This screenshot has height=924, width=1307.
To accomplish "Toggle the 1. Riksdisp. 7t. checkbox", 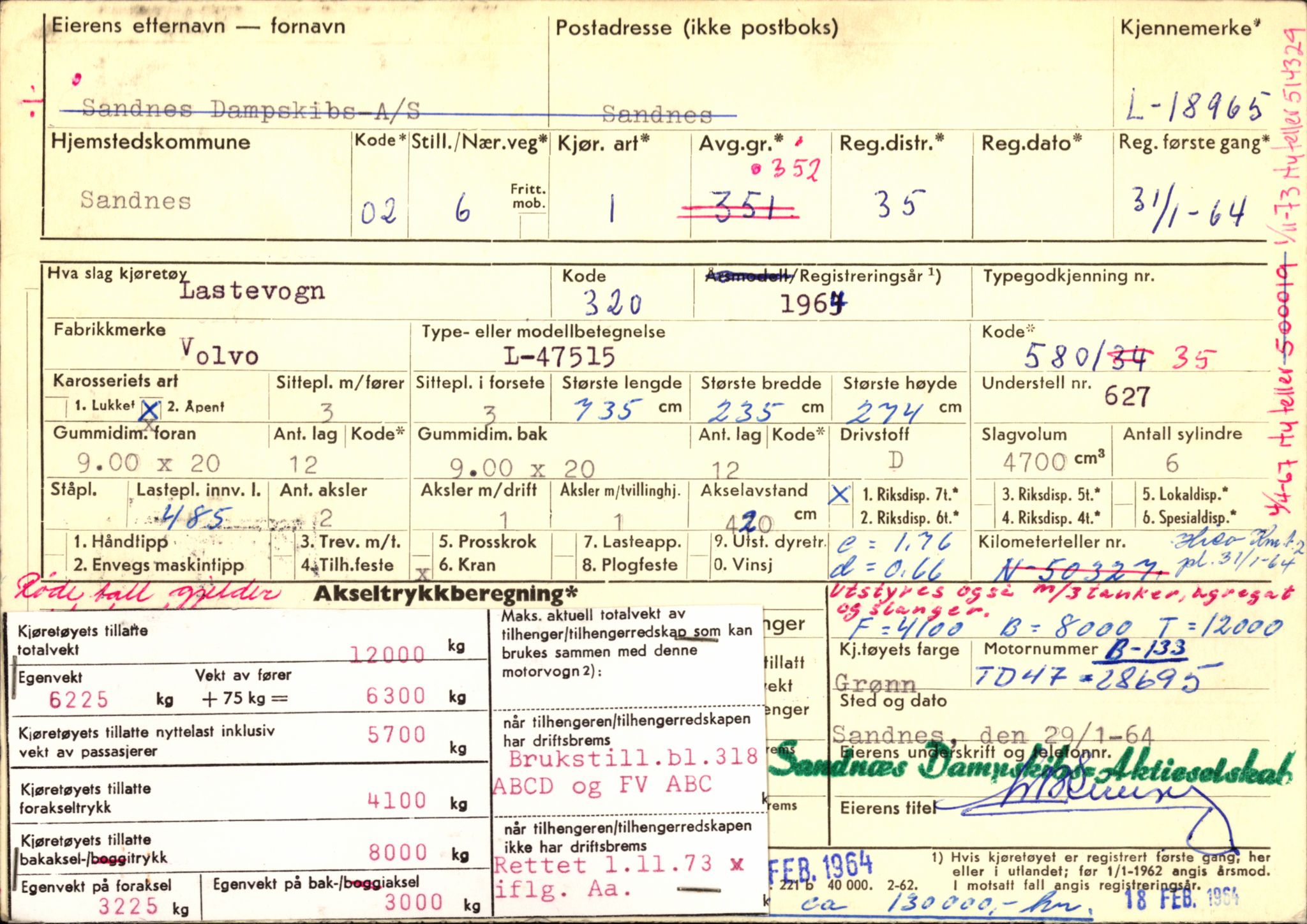I will click(x=840, y=495).
